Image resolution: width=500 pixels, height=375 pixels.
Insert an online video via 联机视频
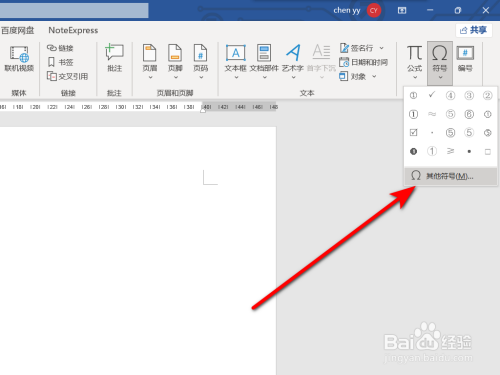pos(19,59)
